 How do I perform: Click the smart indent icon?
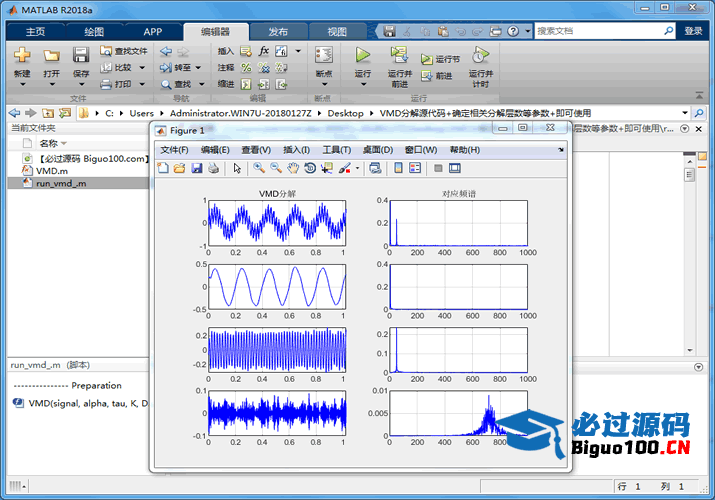246,84
